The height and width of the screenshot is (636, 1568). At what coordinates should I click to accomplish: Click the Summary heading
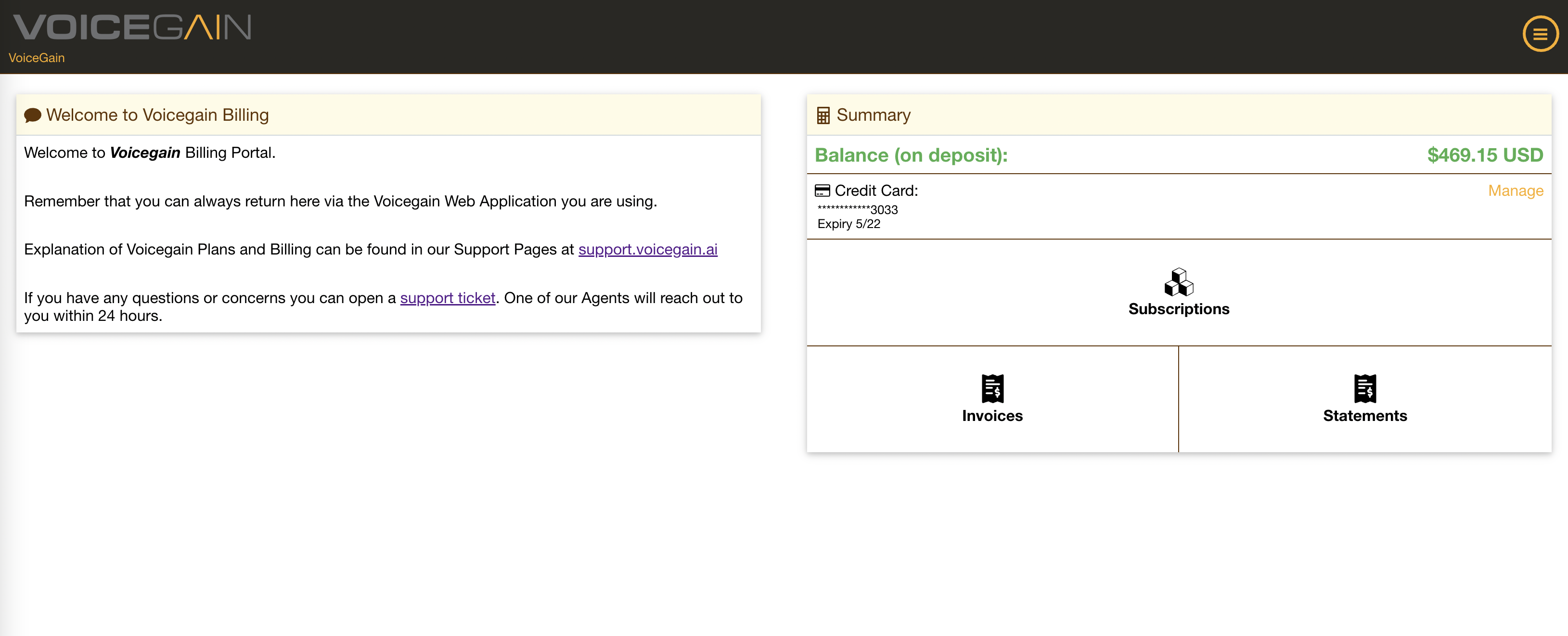873,115
